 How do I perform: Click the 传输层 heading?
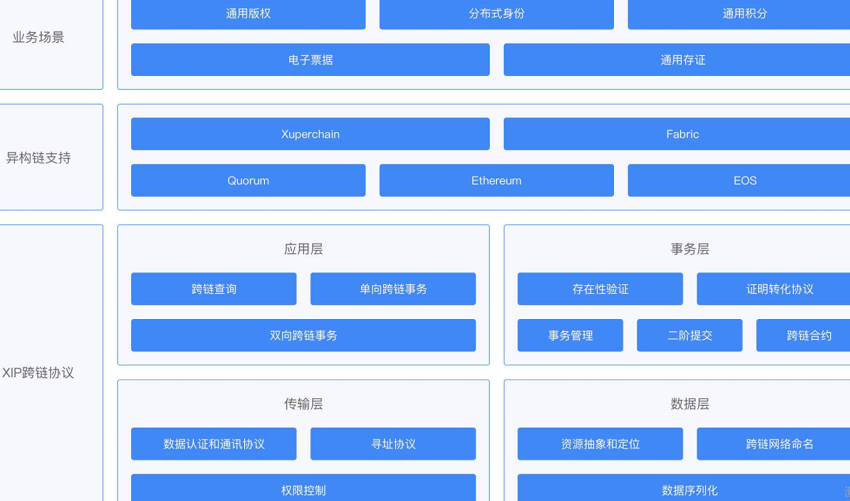303,404
